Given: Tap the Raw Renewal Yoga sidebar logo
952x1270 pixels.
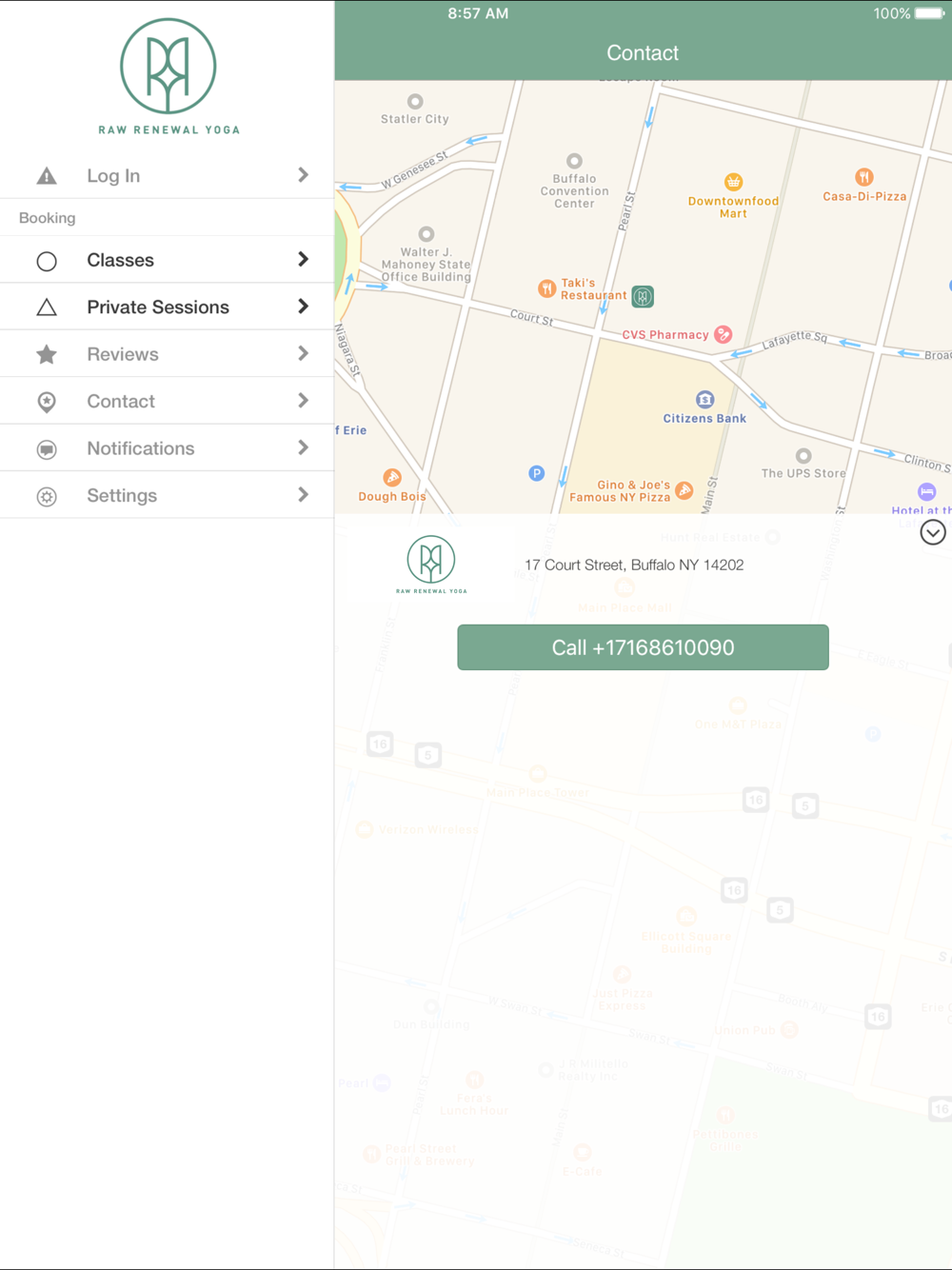Looking at the screenshot, I should point(169,76).
